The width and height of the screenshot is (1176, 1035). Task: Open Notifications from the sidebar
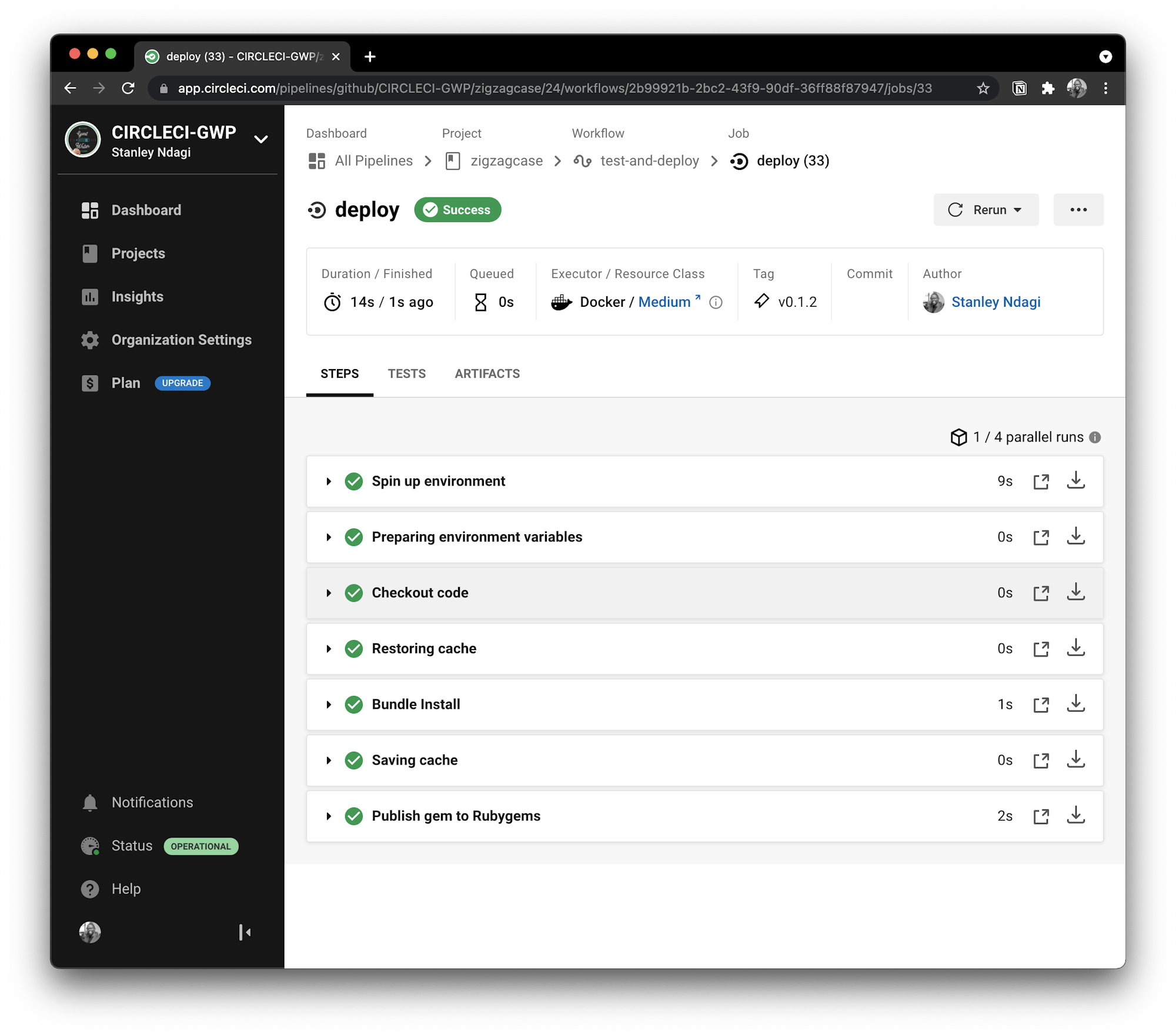[152, 802]
